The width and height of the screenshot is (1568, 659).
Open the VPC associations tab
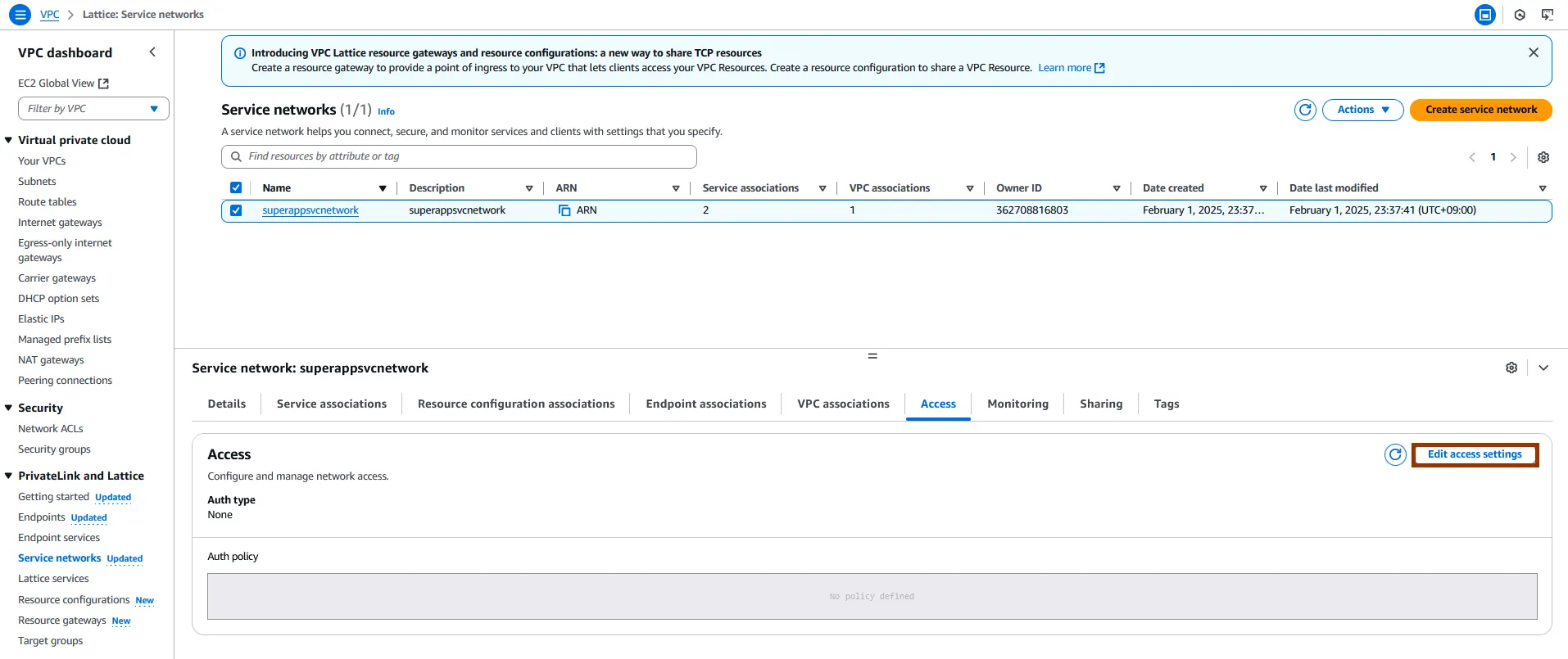click(843, 404)
